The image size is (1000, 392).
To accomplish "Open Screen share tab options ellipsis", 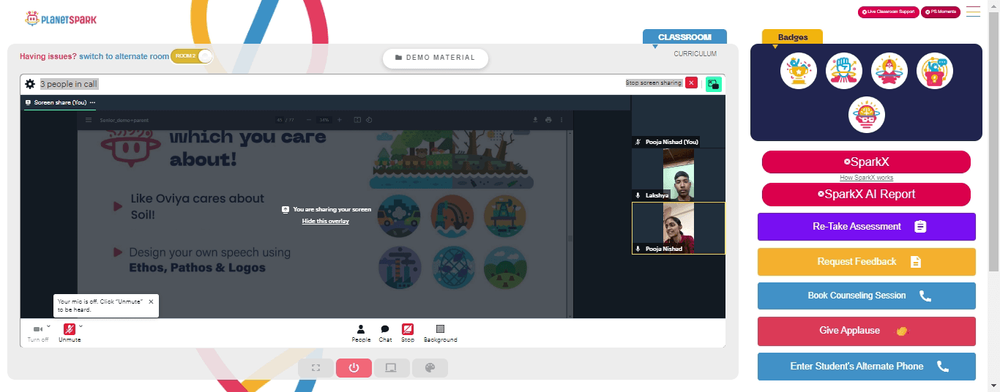I will pyautogui.click(x=92, y=102).
